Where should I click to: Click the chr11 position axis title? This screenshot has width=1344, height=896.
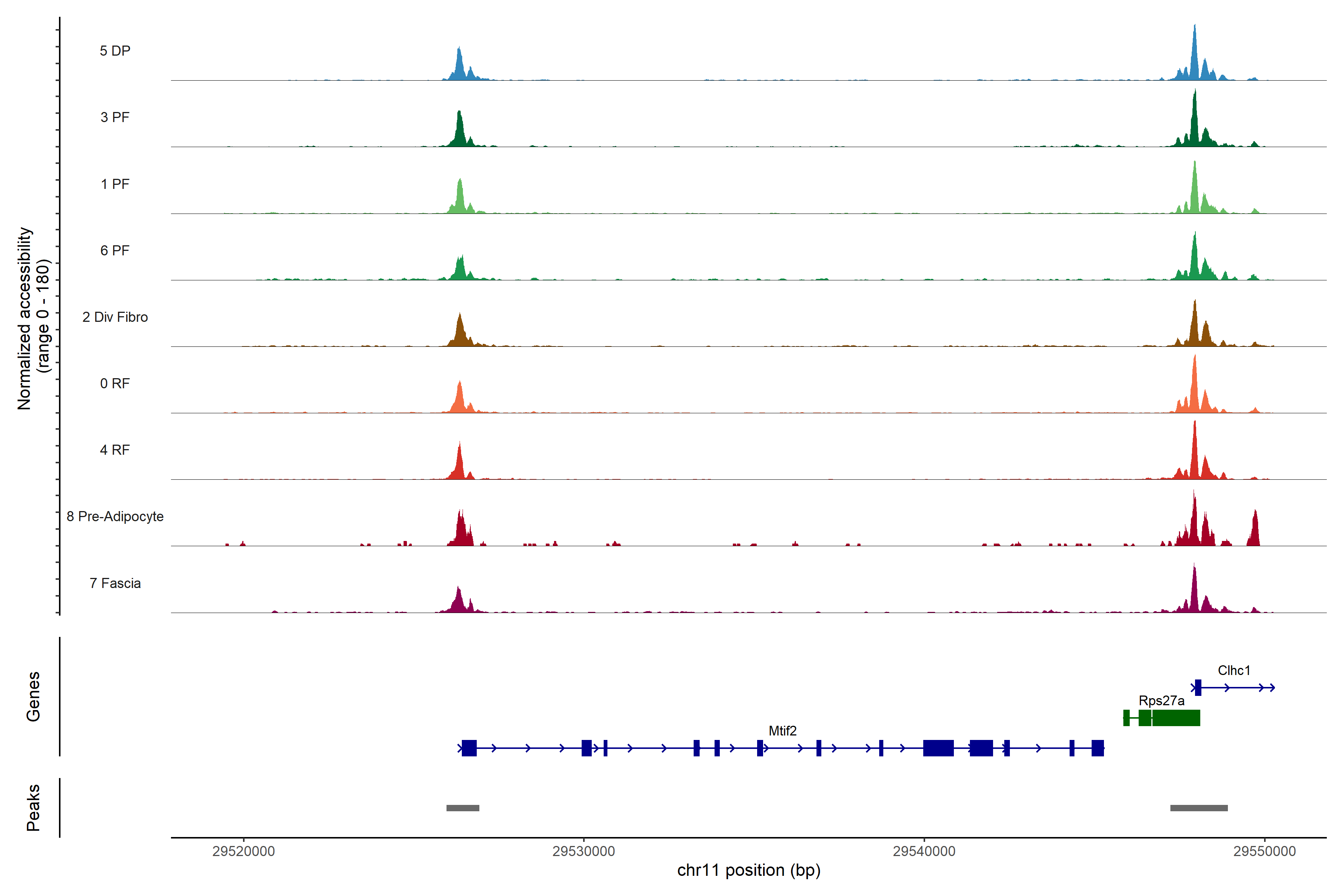[x=749, y=870]
